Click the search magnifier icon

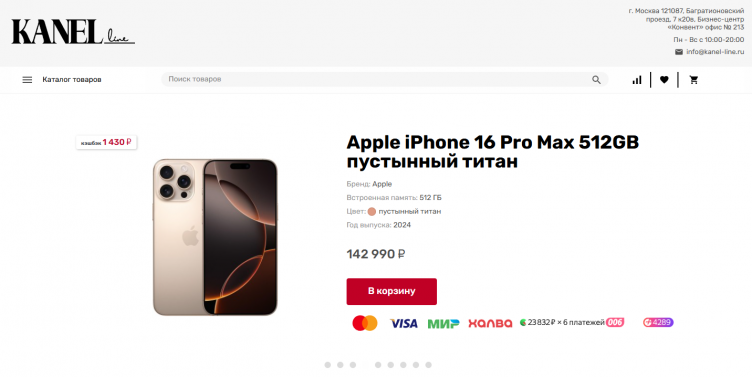coord(596,80)
